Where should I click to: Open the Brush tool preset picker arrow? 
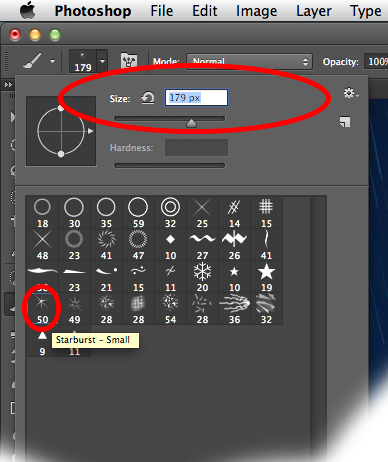(52, 61)
